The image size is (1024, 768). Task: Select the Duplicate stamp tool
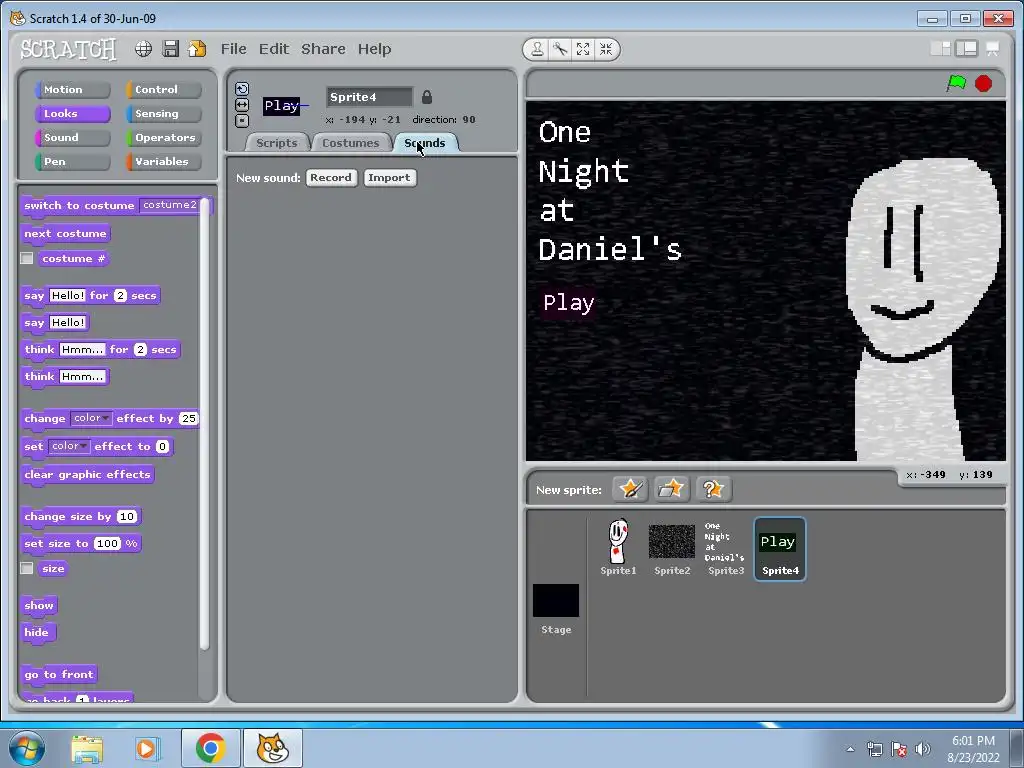point(537,49)
